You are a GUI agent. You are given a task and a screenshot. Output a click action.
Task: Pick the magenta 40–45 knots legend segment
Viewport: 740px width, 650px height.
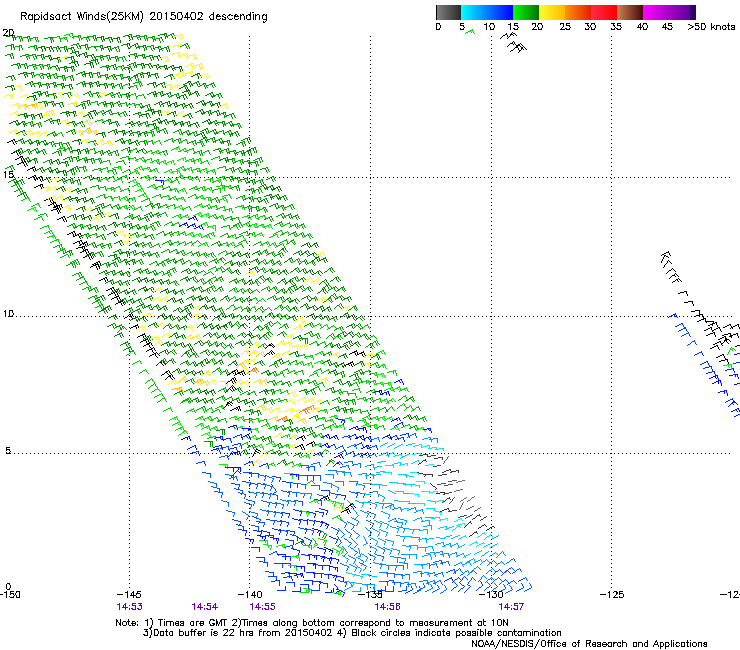(656, 12)
